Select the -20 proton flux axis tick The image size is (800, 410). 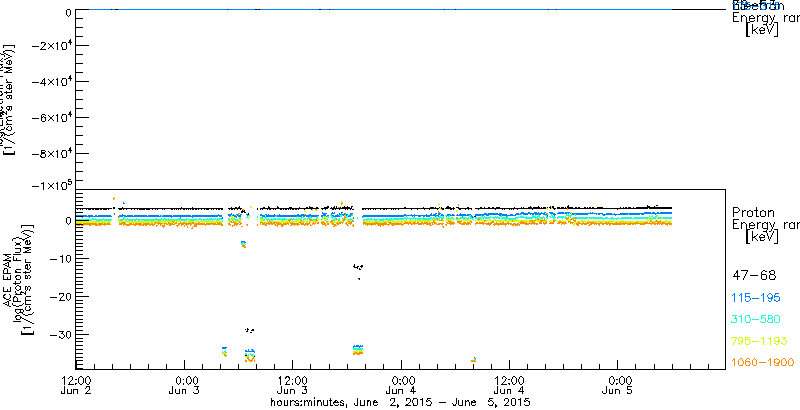point(59,297)
